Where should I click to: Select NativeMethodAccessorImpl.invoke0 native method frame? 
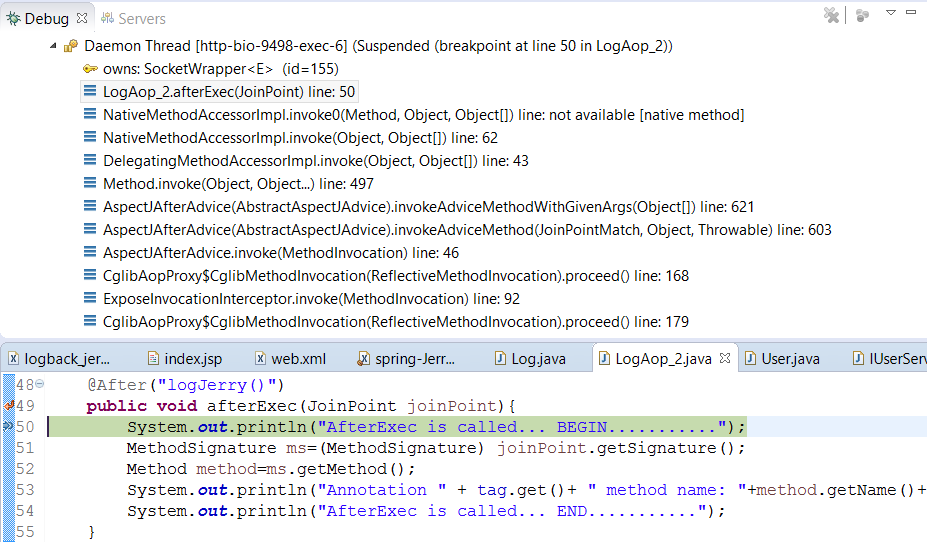[423, 115]
